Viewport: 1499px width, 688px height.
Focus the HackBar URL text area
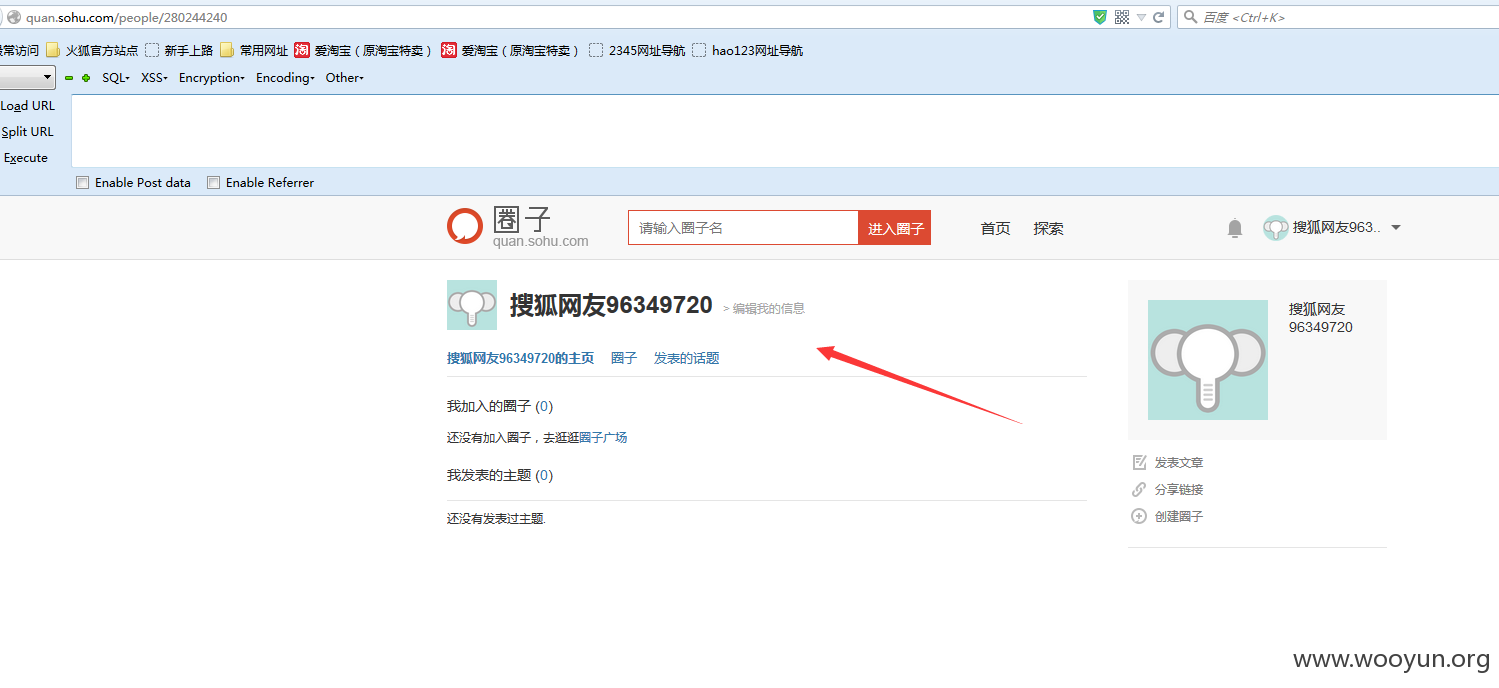pyautogui.click(x=785, y=131)
